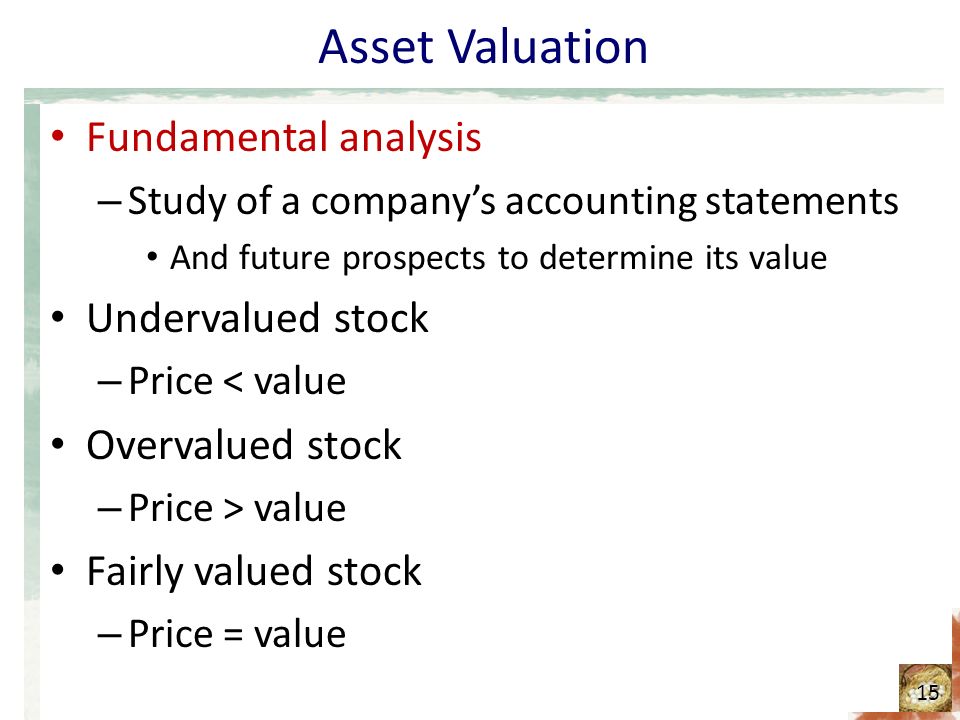Click the green watercolor divider bar under title
This screenshot has width=960, height=720.
coord(484,95)
